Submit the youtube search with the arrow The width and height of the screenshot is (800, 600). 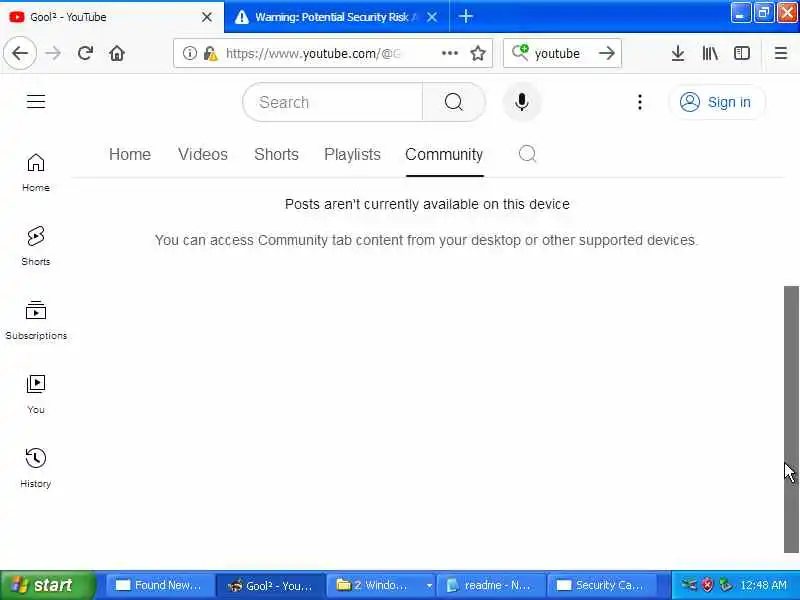pos(607,53)
